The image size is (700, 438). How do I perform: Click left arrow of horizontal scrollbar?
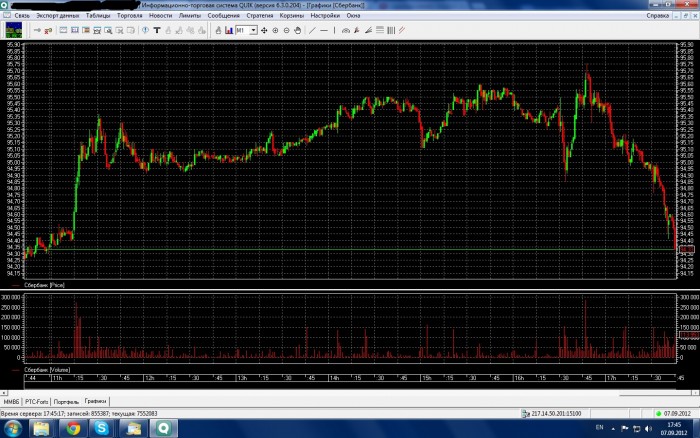4,393
